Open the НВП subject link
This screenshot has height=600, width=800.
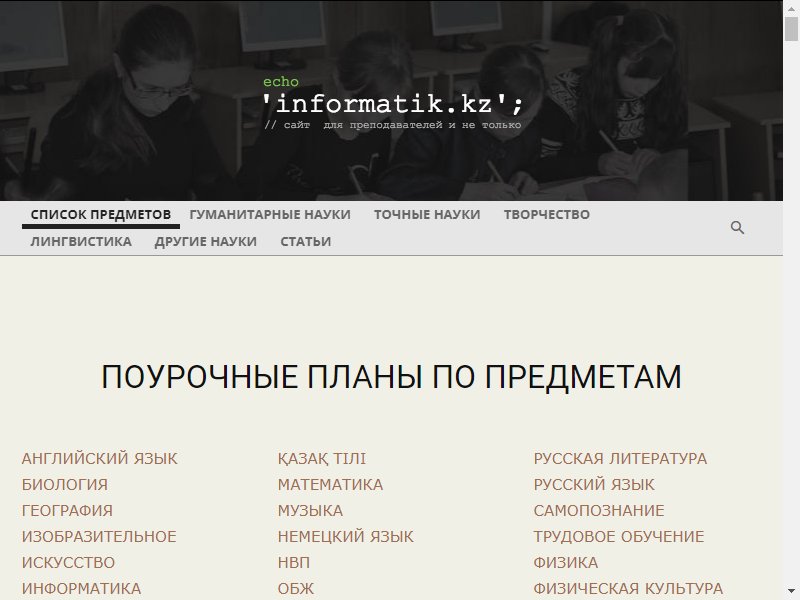294,562
